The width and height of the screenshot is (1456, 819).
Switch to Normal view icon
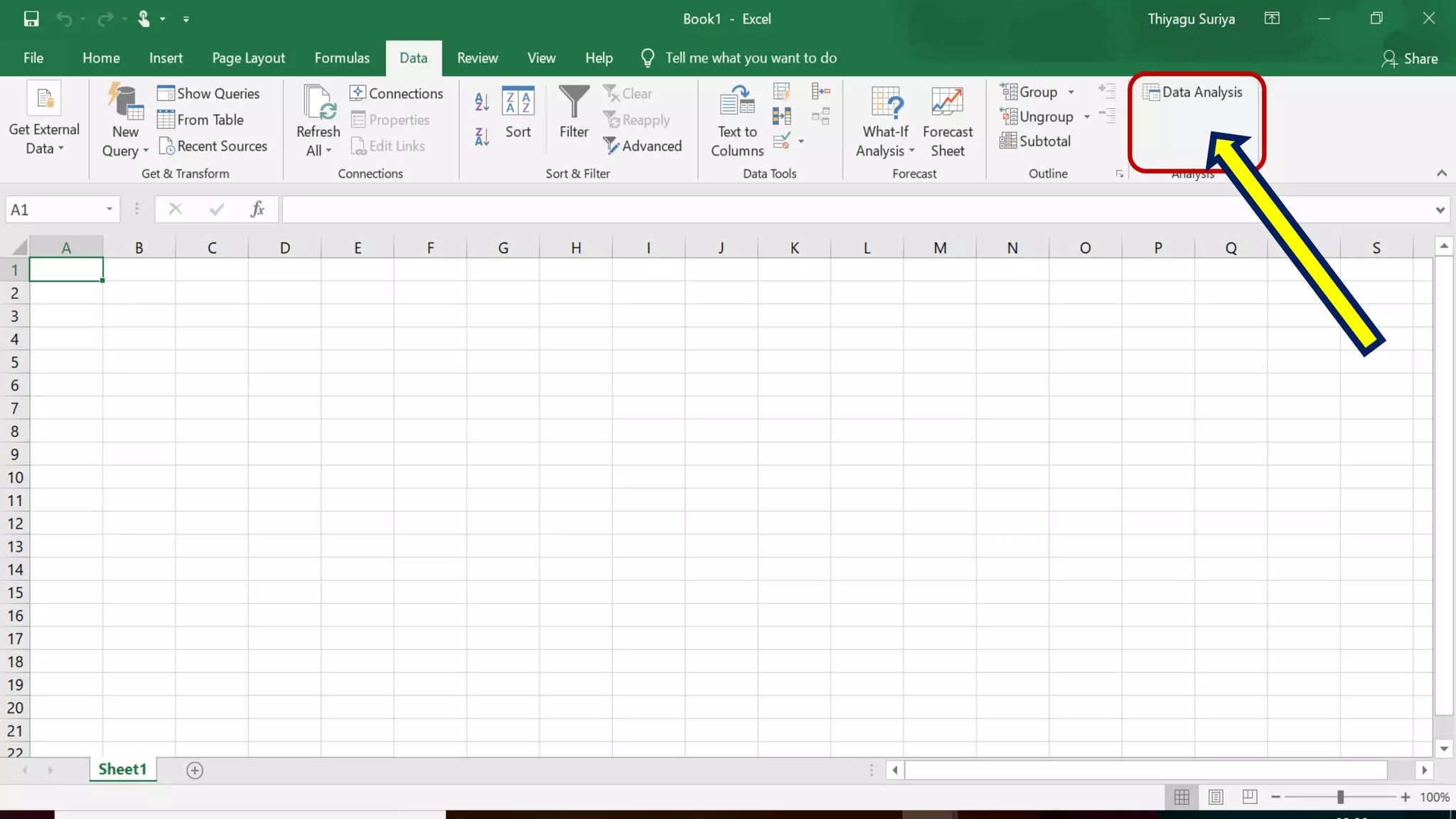coord(1182,798)
